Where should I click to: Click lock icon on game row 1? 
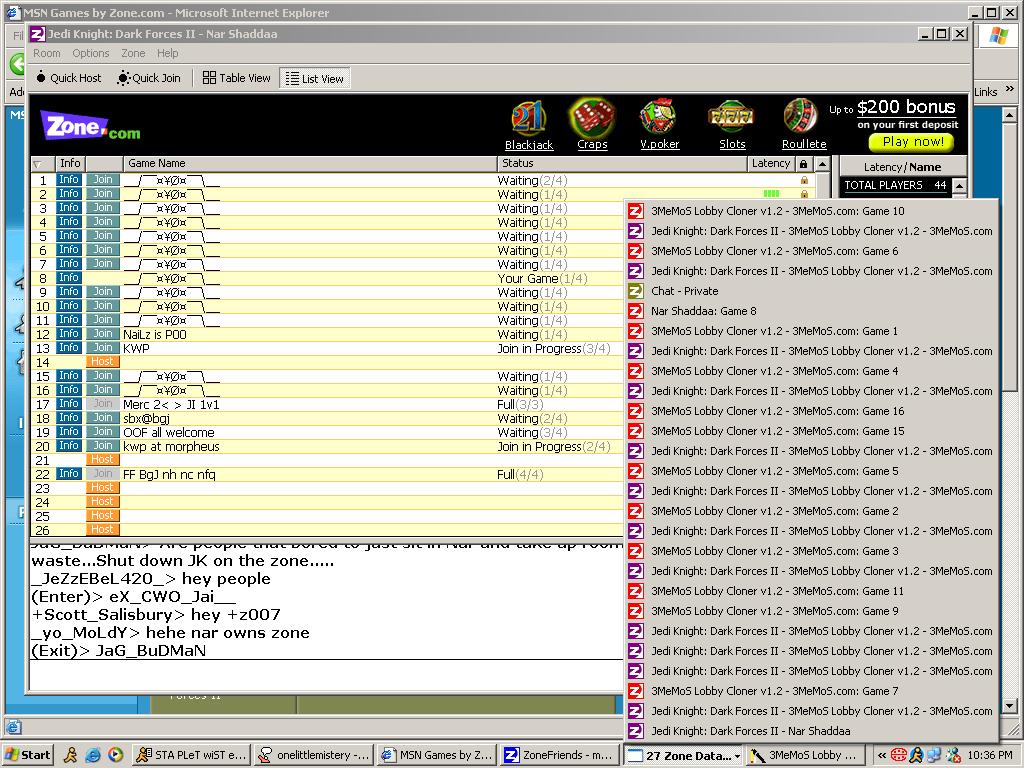coord(804,180)
